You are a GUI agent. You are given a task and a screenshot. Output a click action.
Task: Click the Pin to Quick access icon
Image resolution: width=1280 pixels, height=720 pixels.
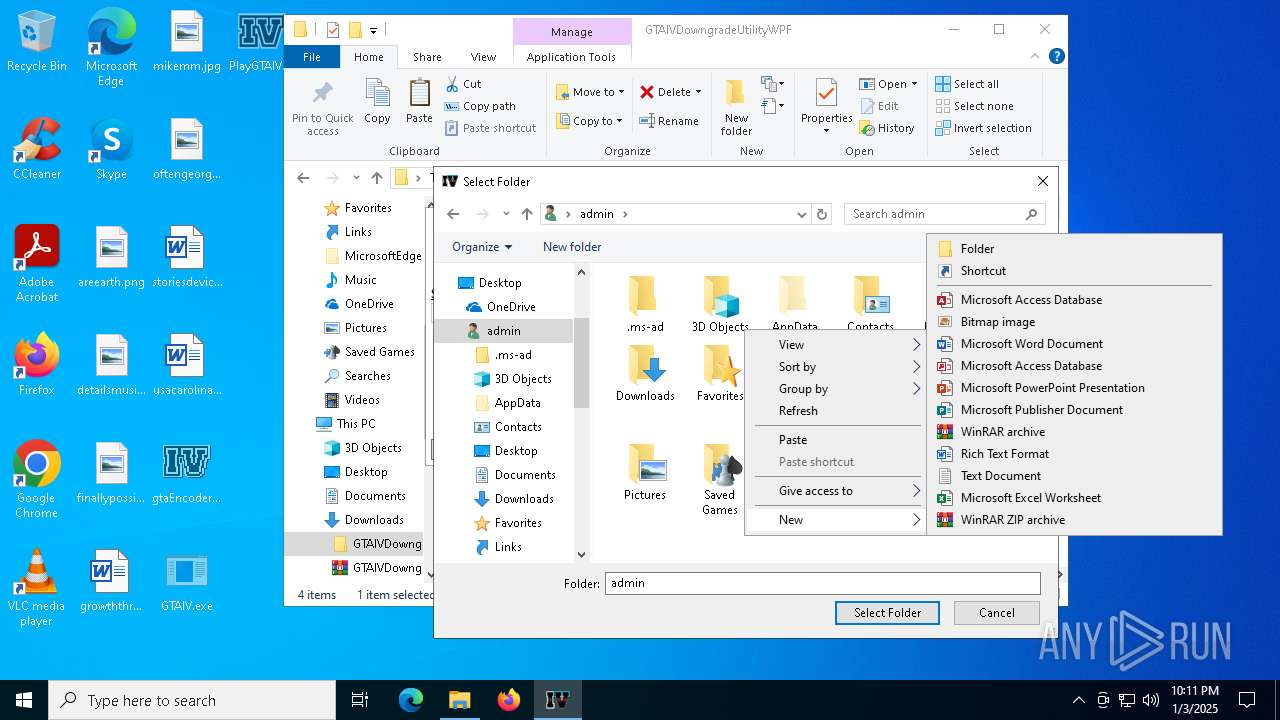tap(322, 94)
